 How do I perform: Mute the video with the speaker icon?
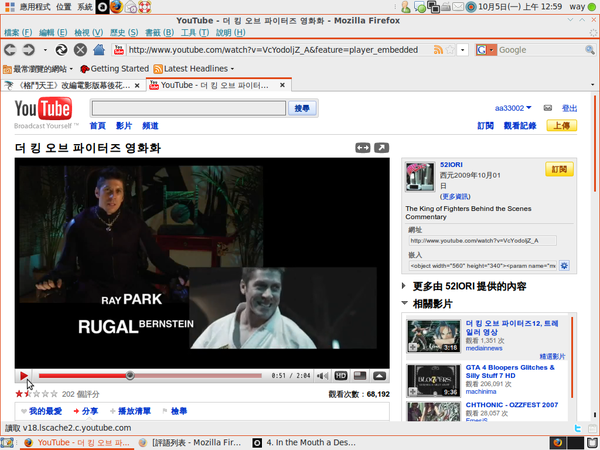[x=323, y=376]
